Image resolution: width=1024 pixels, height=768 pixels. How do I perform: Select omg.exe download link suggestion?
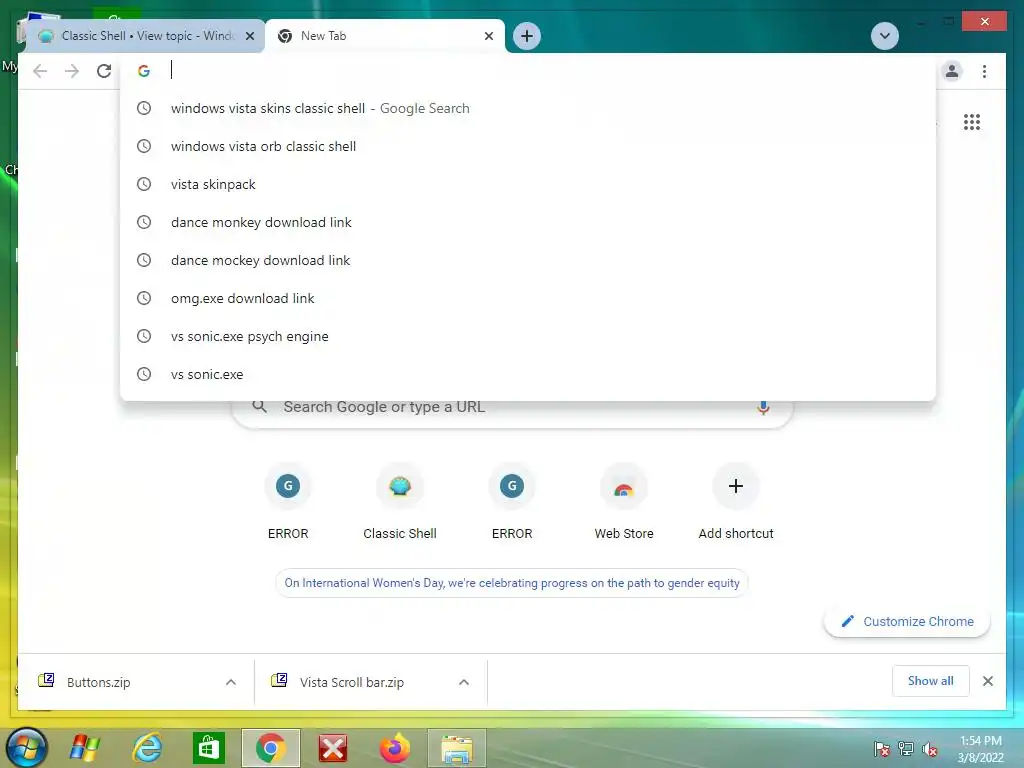point(528,298)
